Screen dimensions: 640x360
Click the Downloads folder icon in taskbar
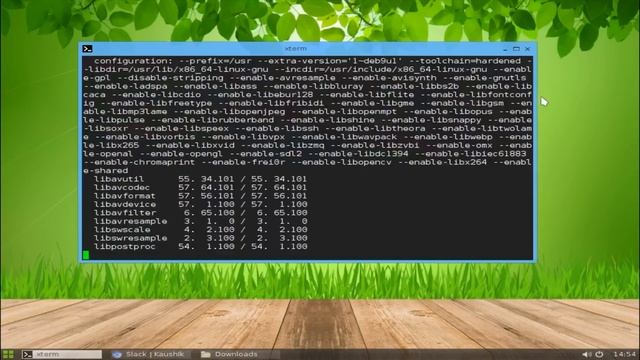click(206, 354)
